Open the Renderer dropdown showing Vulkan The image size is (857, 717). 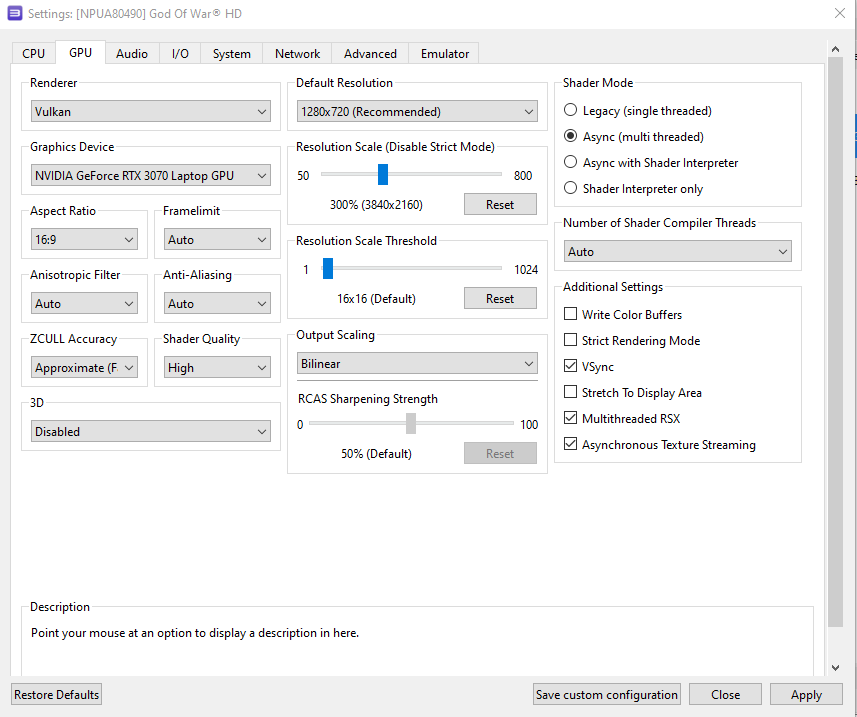pyautogui.click(x=151, y=112)
